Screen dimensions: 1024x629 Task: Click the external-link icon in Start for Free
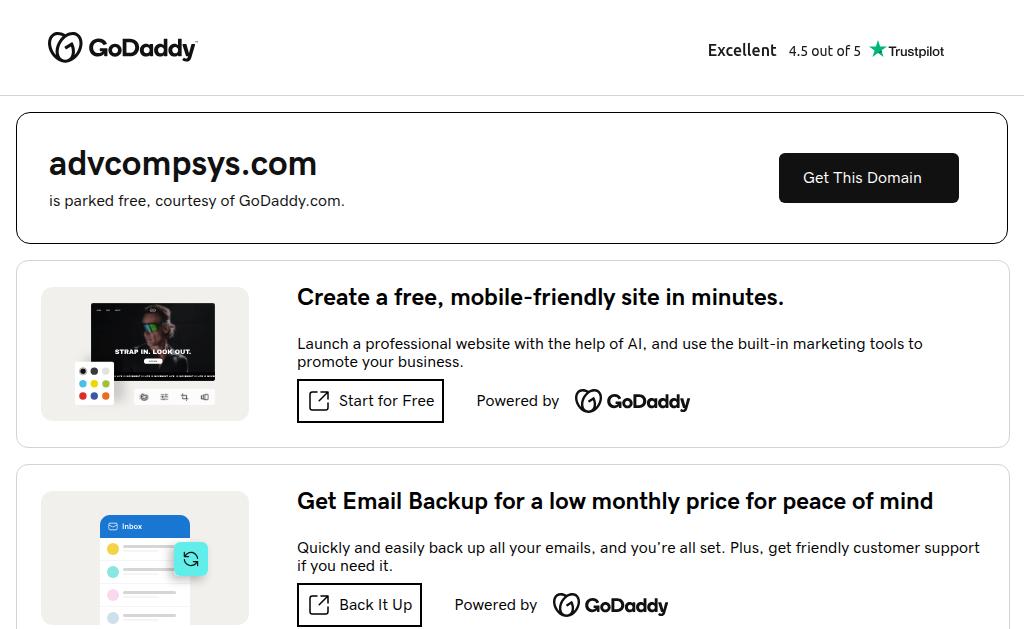319,401
